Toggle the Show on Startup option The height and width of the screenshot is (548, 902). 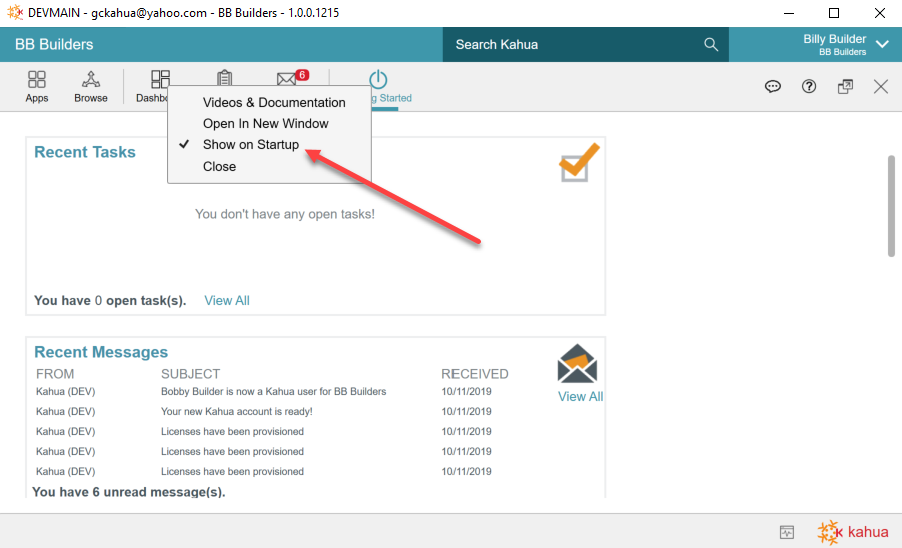pyautogui.click(x=250, y=145)
